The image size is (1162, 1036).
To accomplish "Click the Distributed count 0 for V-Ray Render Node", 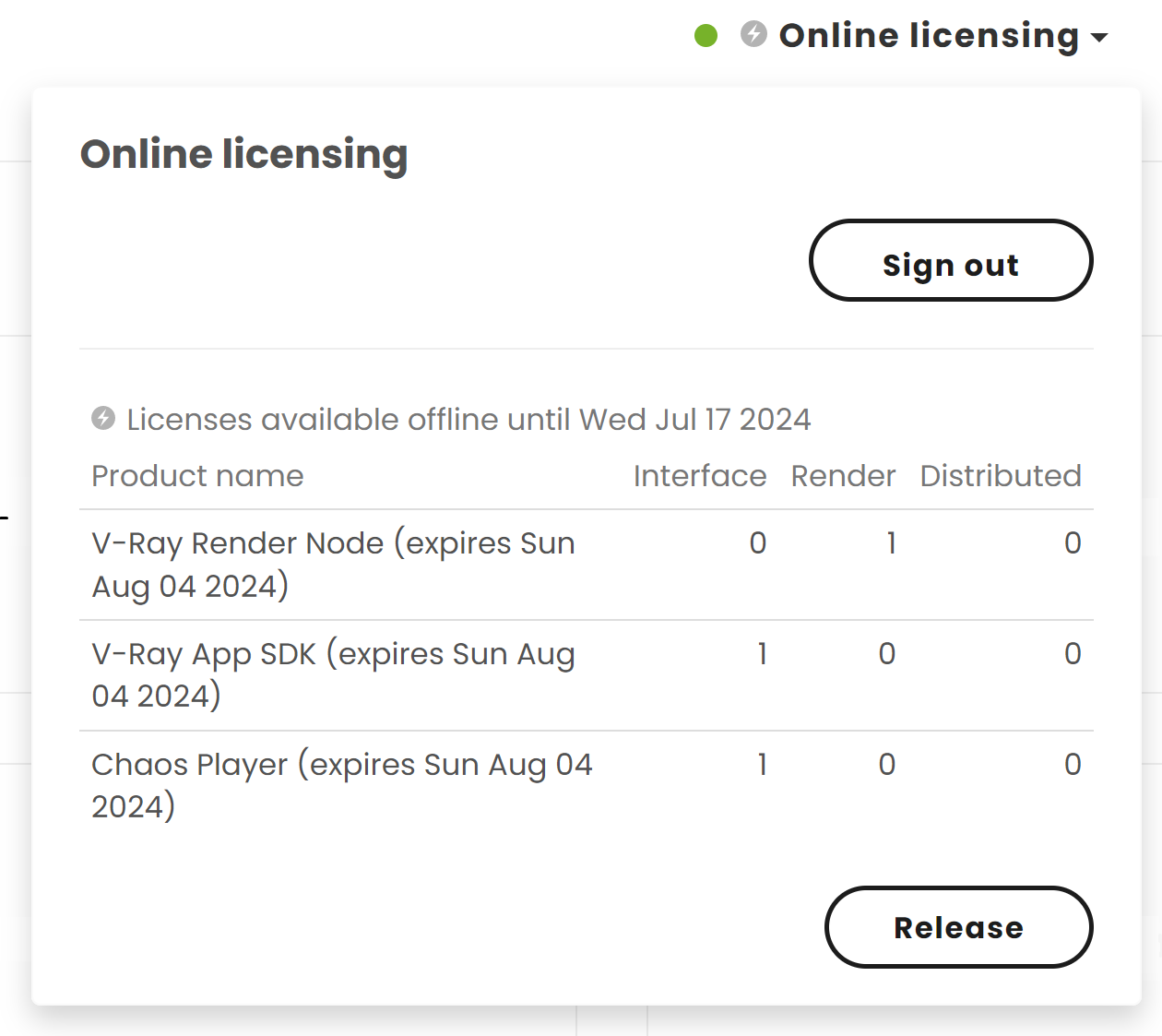I will (x=1073, y=543).
